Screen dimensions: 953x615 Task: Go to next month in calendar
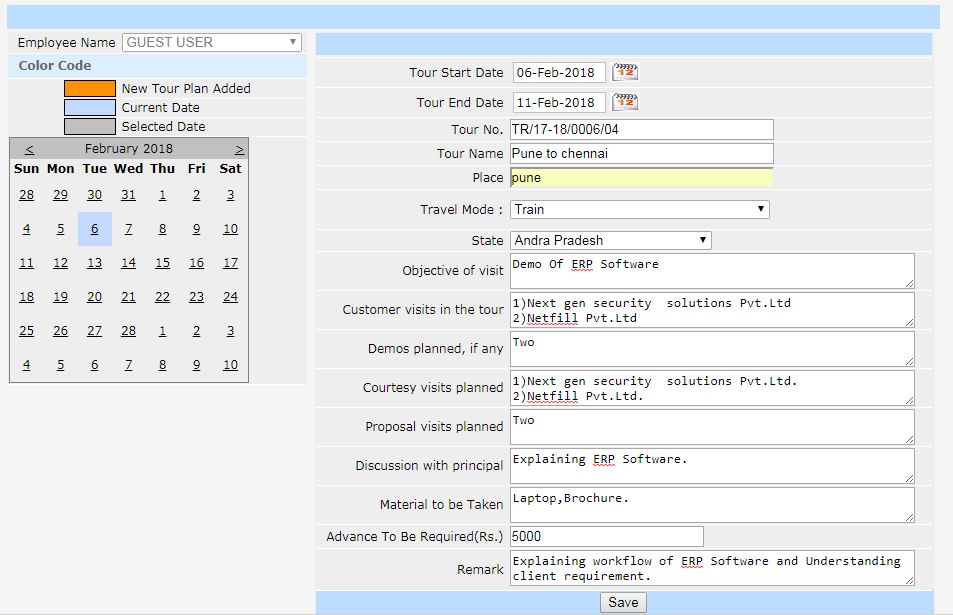[x=239, y=149]
